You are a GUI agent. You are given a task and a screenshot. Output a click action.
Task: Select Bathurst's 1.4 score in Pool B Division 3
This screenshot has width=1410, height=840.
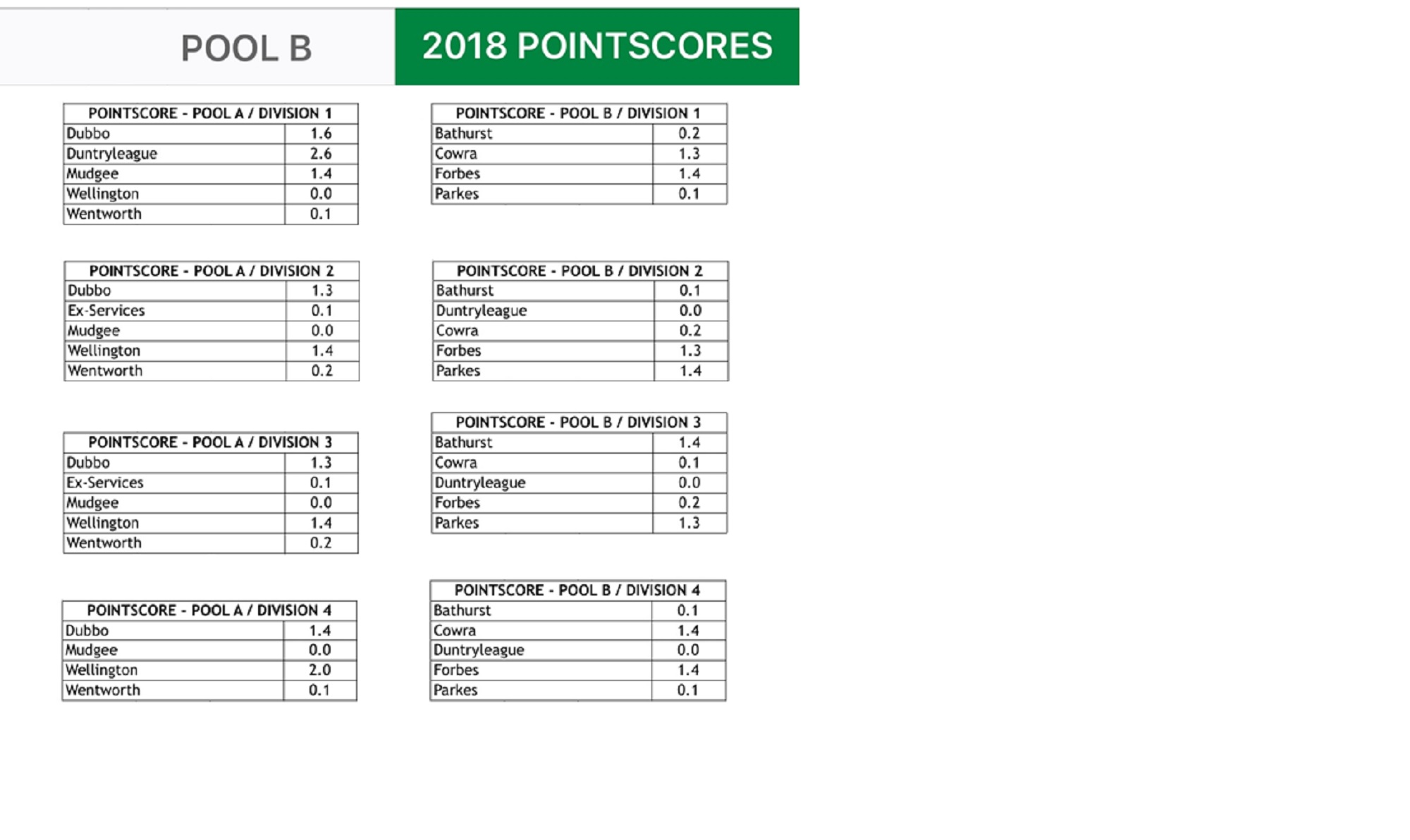tap(689, 443)
